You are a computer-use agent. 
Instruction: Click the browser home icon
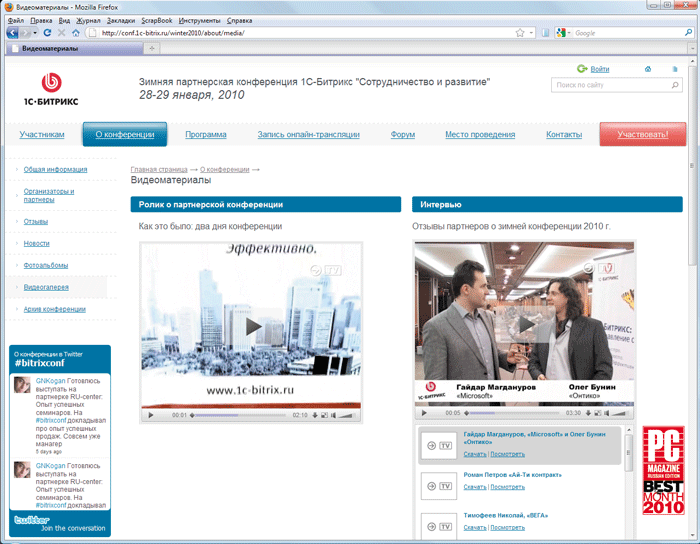click(x=76, y=33)
